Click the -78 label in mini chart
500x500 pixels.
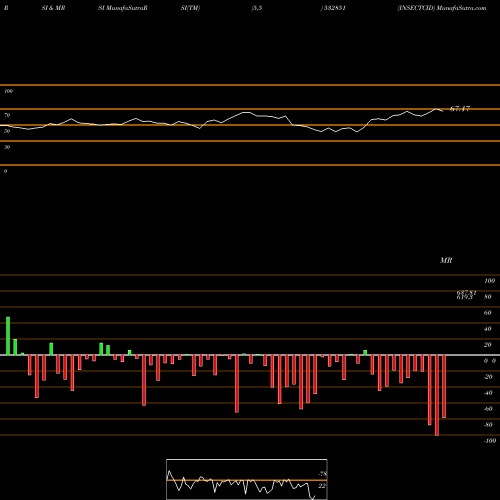(322, 474)
